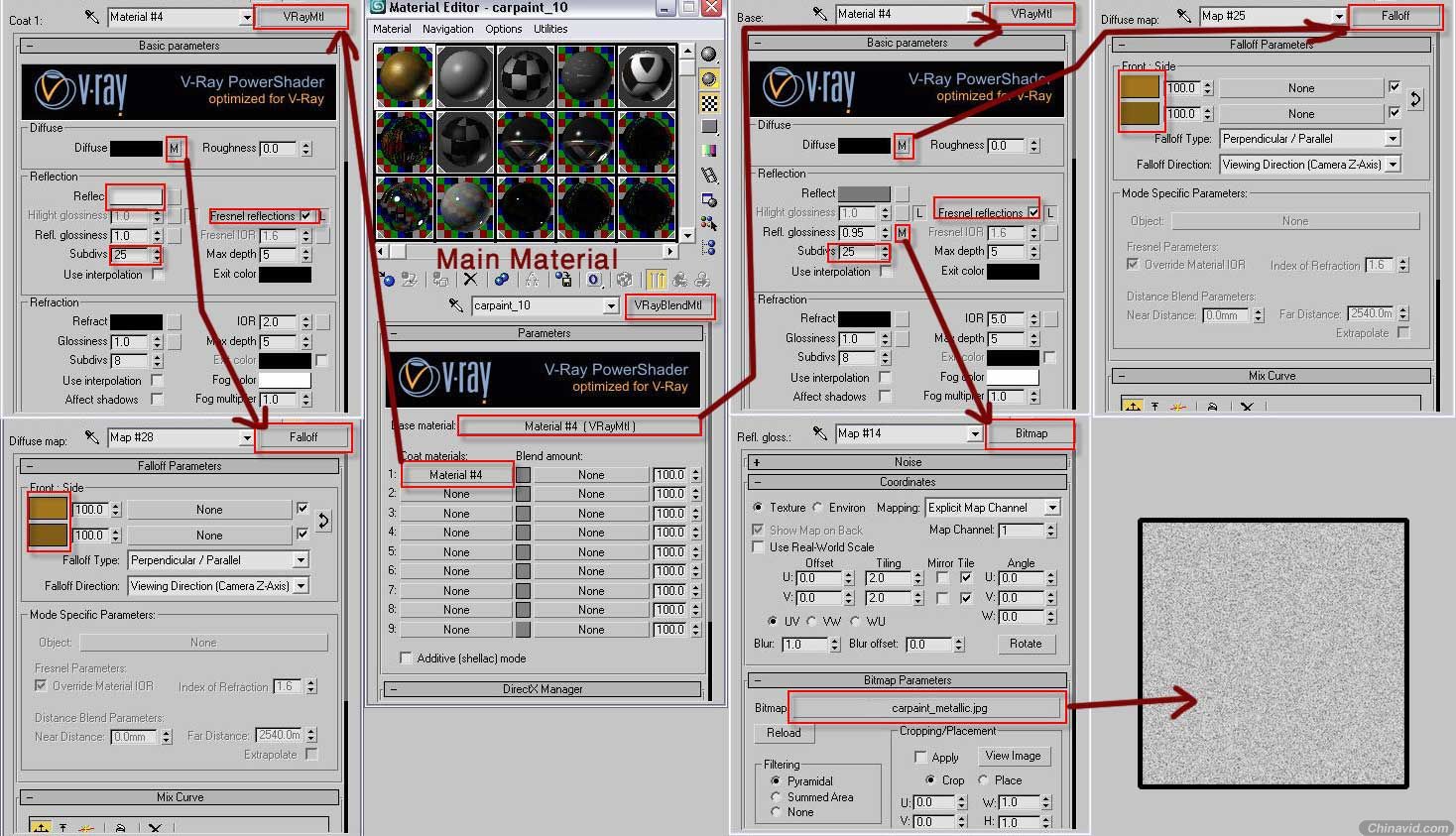The width and height of the screenshot is (1456, 836).
Task: Click the Sample Type sphere icon
Action: 709,54
